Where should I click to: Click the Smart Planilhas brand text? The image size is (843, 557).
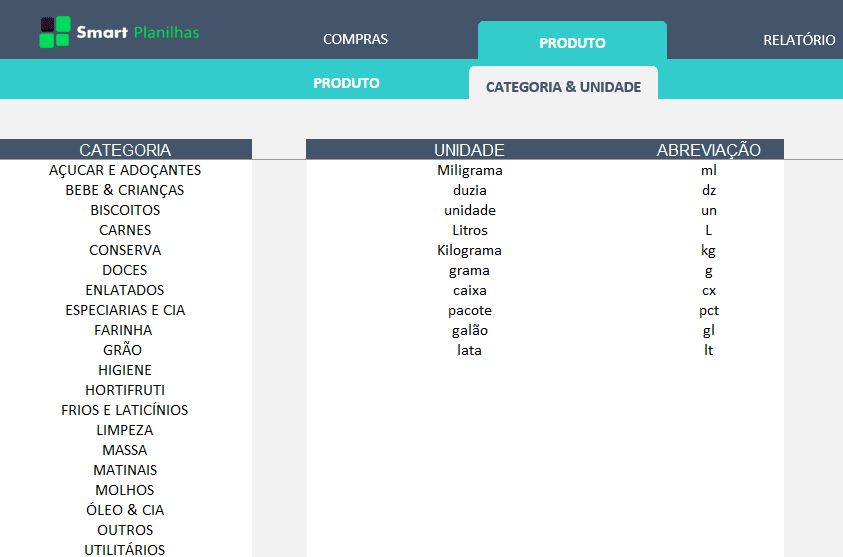pos(138,32)
